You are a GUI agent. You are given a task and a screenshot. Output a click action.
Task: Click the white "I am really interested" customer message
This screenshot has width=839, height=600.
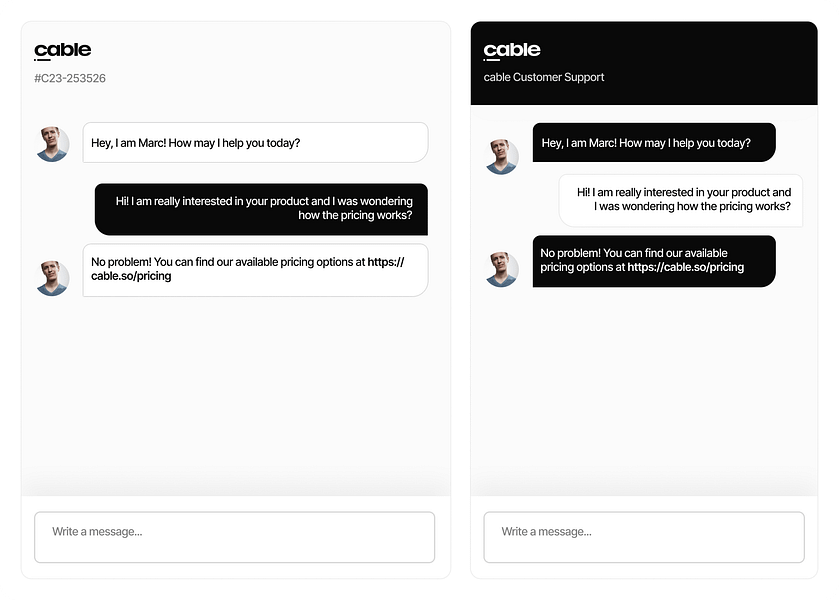(681, 200)
